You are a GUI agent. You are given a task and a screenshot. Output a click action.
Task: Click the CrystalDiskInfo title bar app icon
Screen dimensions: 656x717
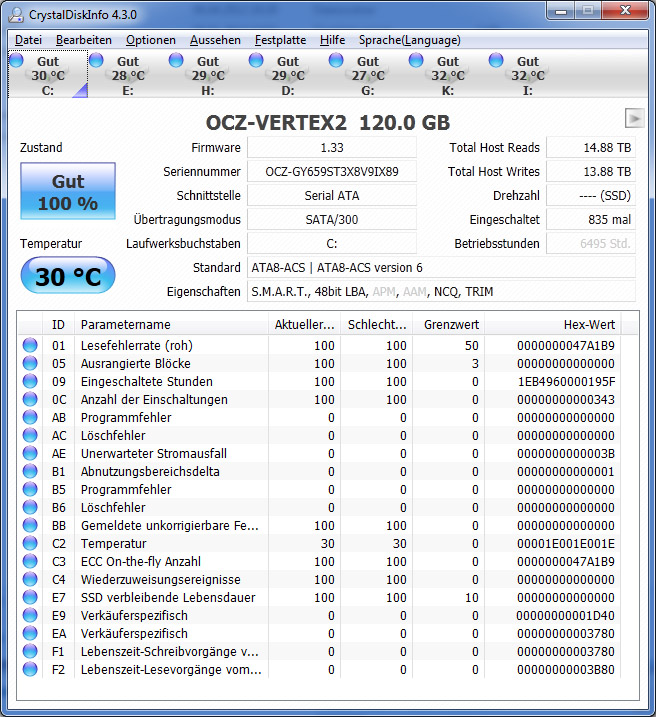pos(16,15)
